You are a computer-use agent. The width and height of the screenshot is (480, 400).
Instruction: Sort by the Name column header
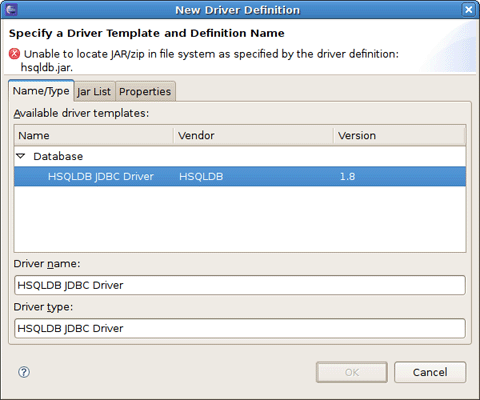[94, 136]
